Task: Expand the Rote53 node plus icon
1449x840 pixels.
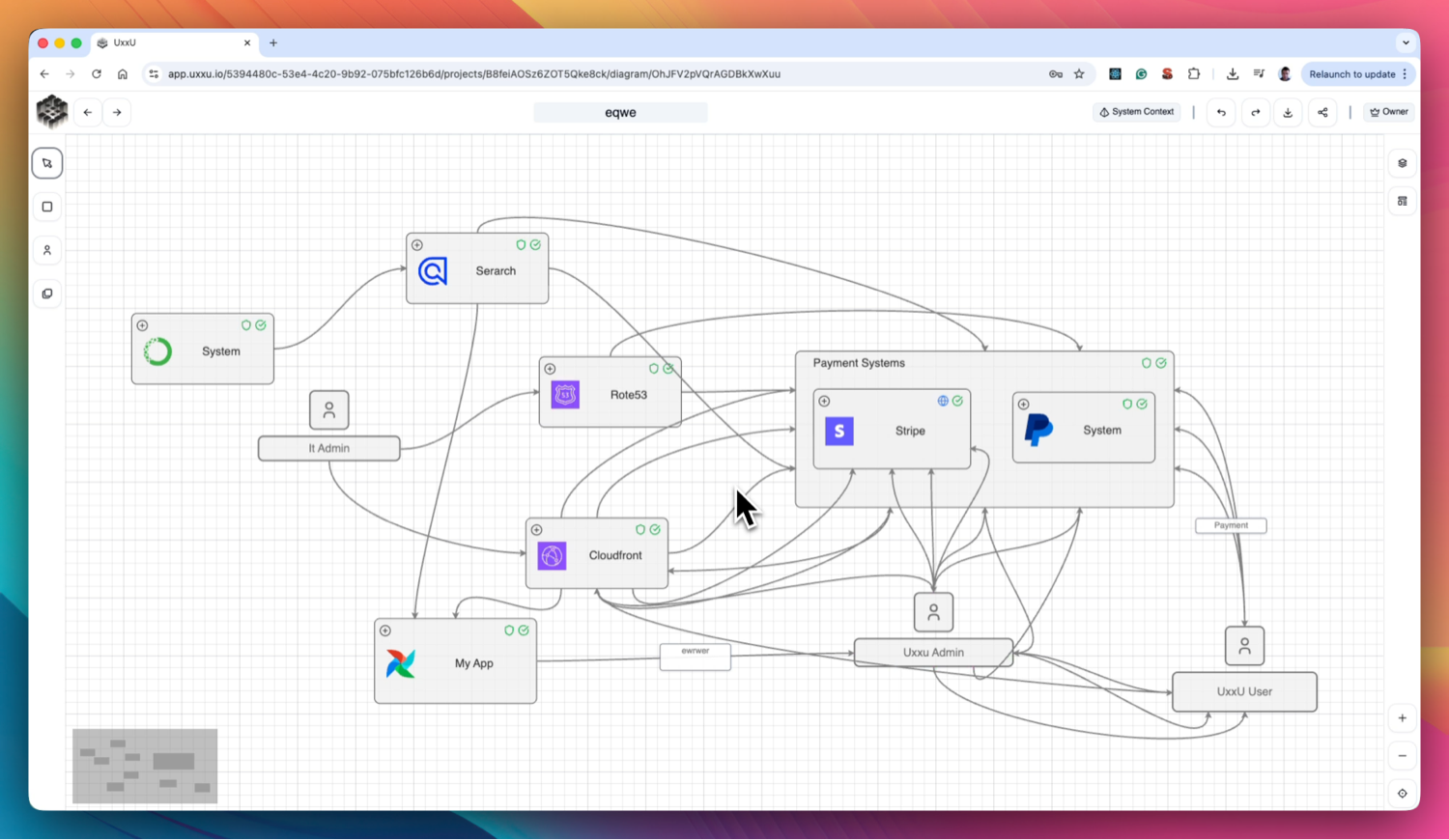Action: pyautogui.click(x=550, y=369)
